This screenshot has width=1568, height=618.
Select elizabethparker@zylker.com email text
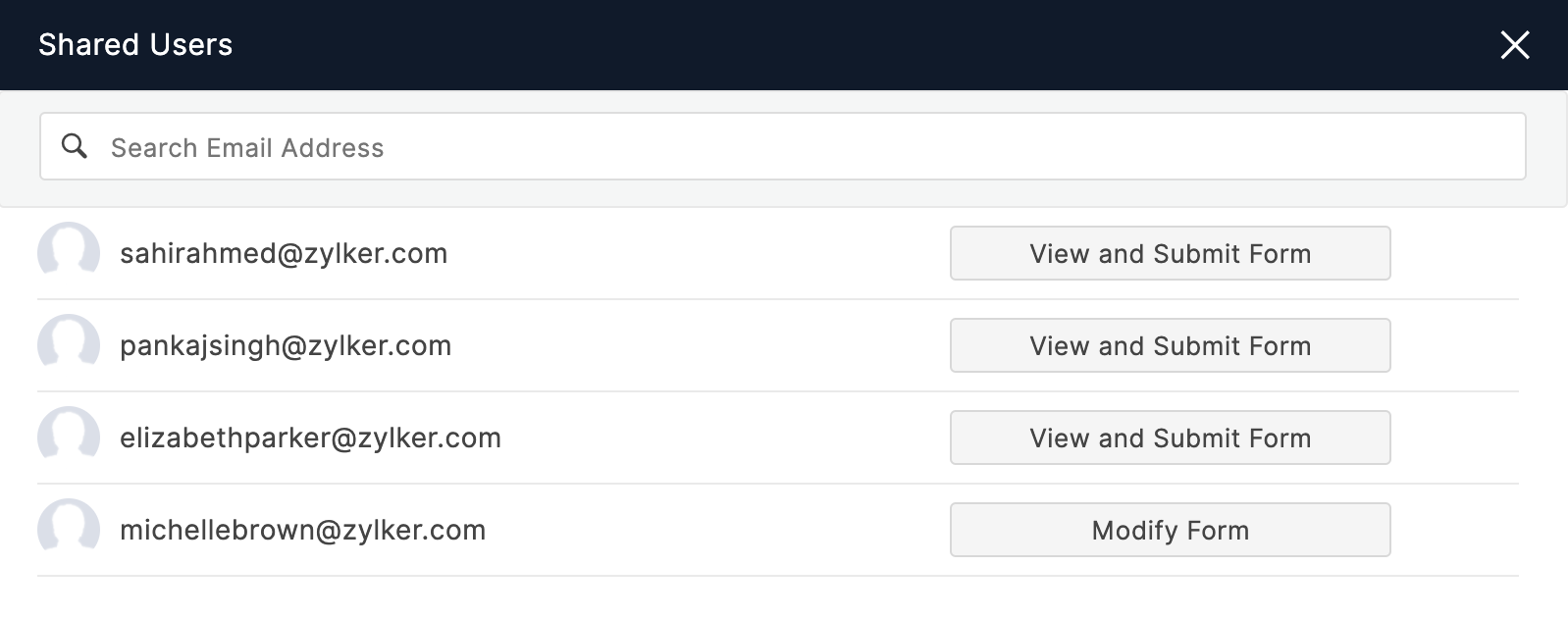pyautogui.click(x=310, y=438)
